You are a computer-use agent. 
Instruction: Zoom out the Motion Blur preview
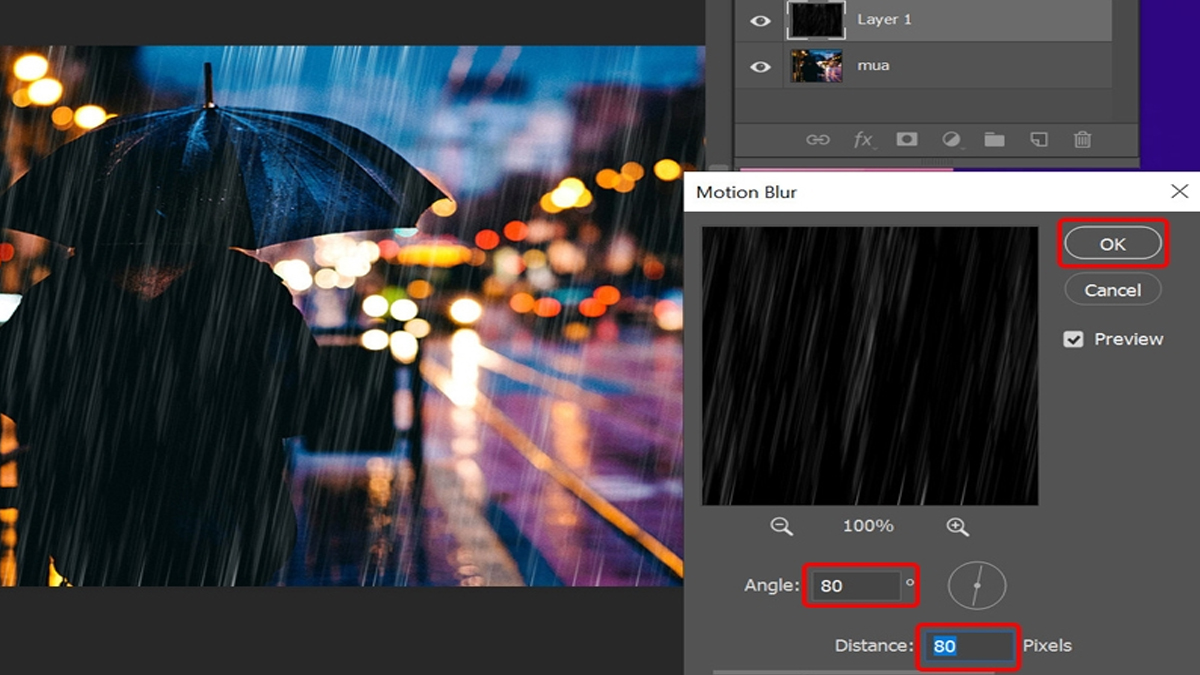781,526
